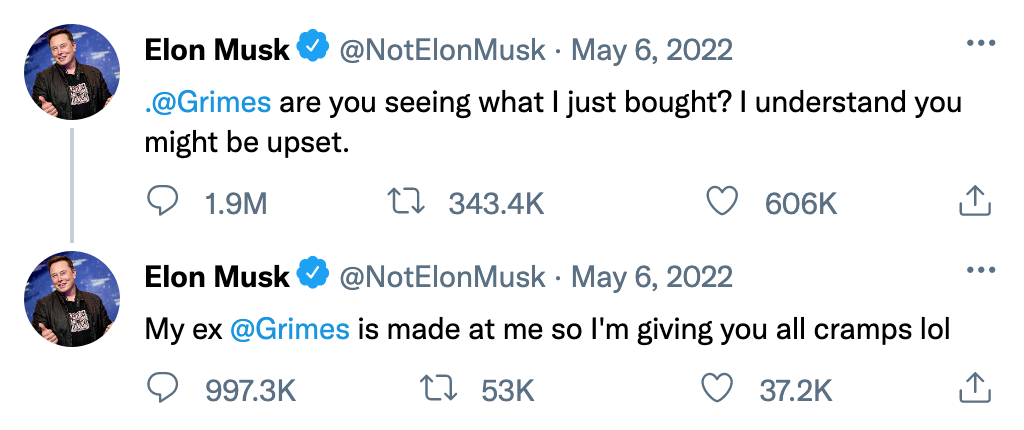
Task: Click the Elon Musk name on first tweet
Action: coord(217,50)
